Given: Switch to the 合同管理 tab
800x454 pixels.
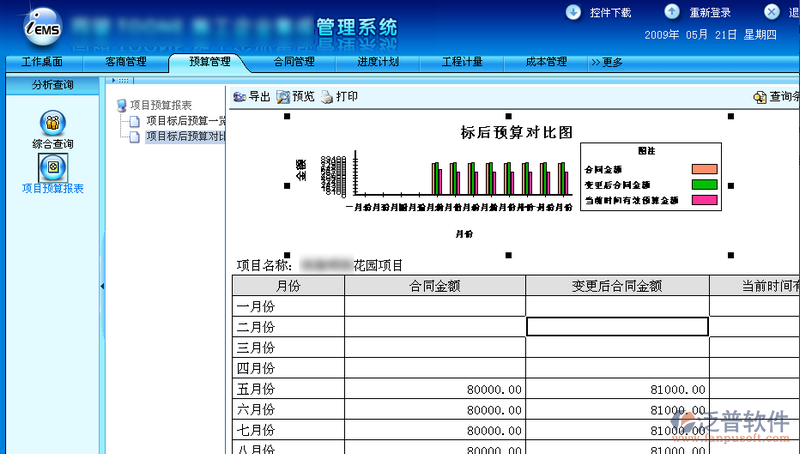Looking at the screenshot, I should click(293, 62).
